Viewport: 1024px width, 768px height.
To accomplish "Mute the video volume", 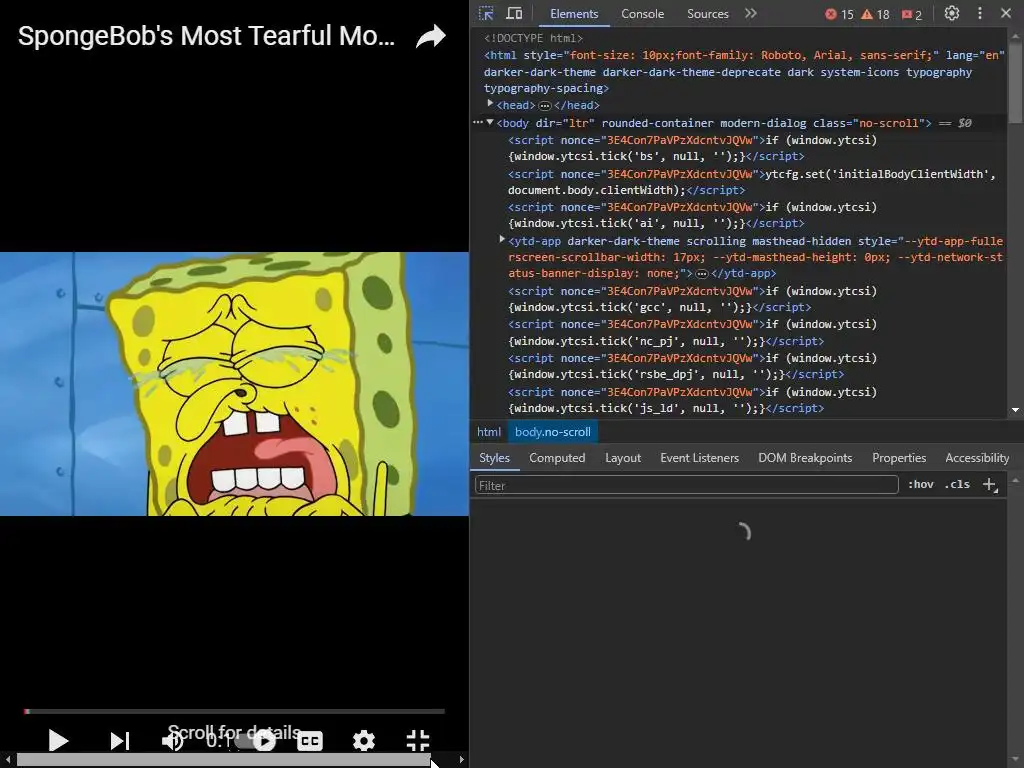I will click(x=173, y=741).
